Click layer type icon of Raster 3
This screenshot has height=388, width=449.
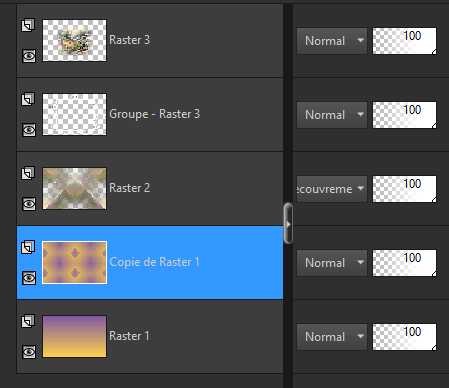(28, 25)
